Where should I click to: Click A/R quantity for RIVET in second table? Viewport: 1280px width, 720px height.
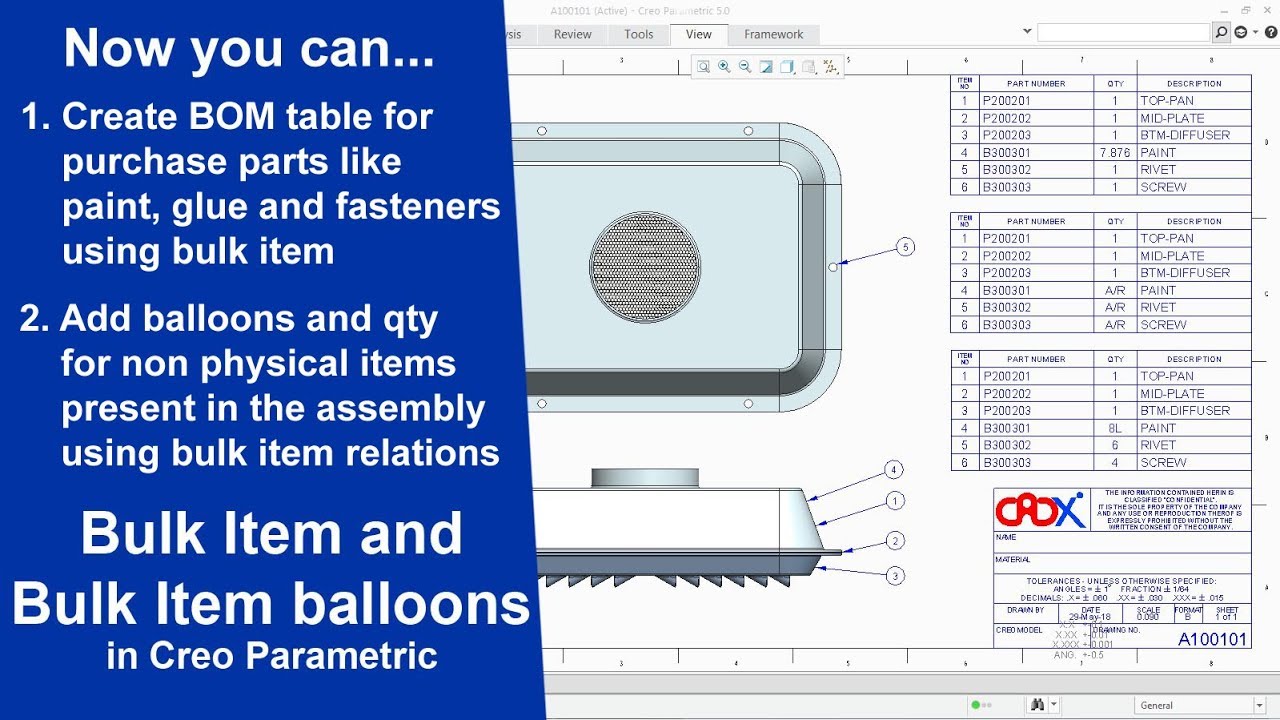1115,308
